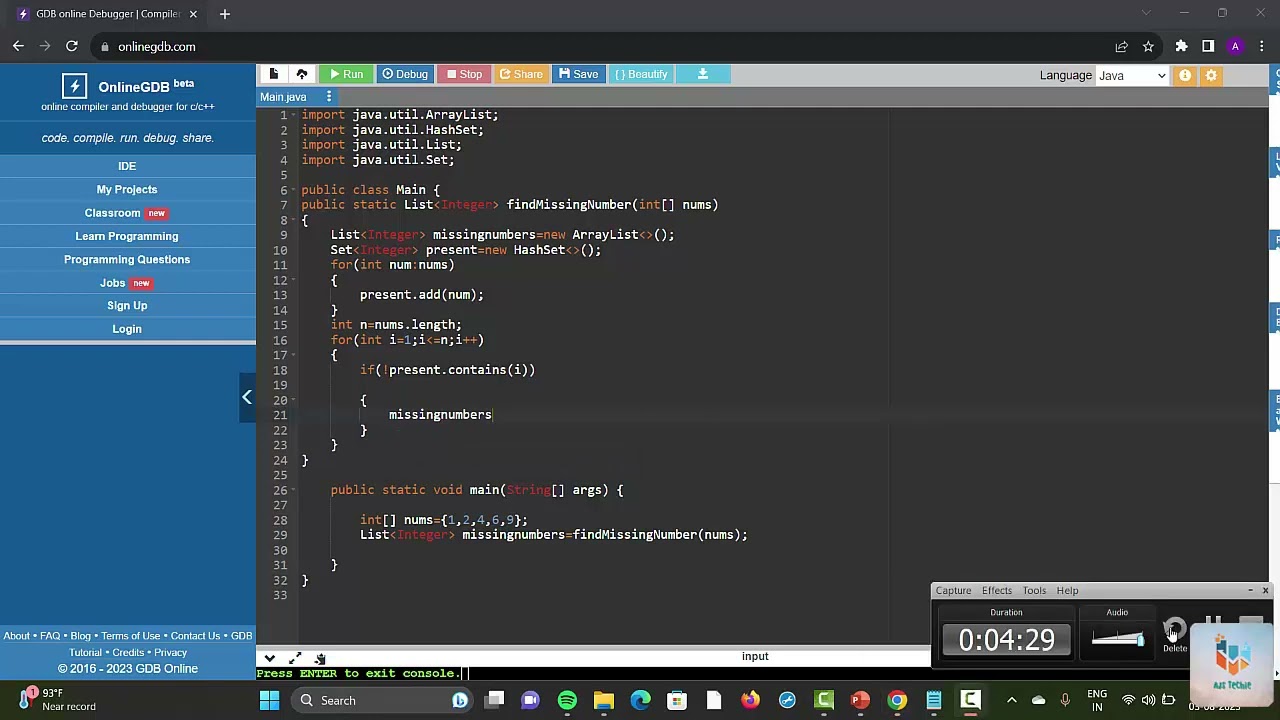Screen dimensions: 1280x720
Task: Open Programming Questions
Action: tap(127, 259)
